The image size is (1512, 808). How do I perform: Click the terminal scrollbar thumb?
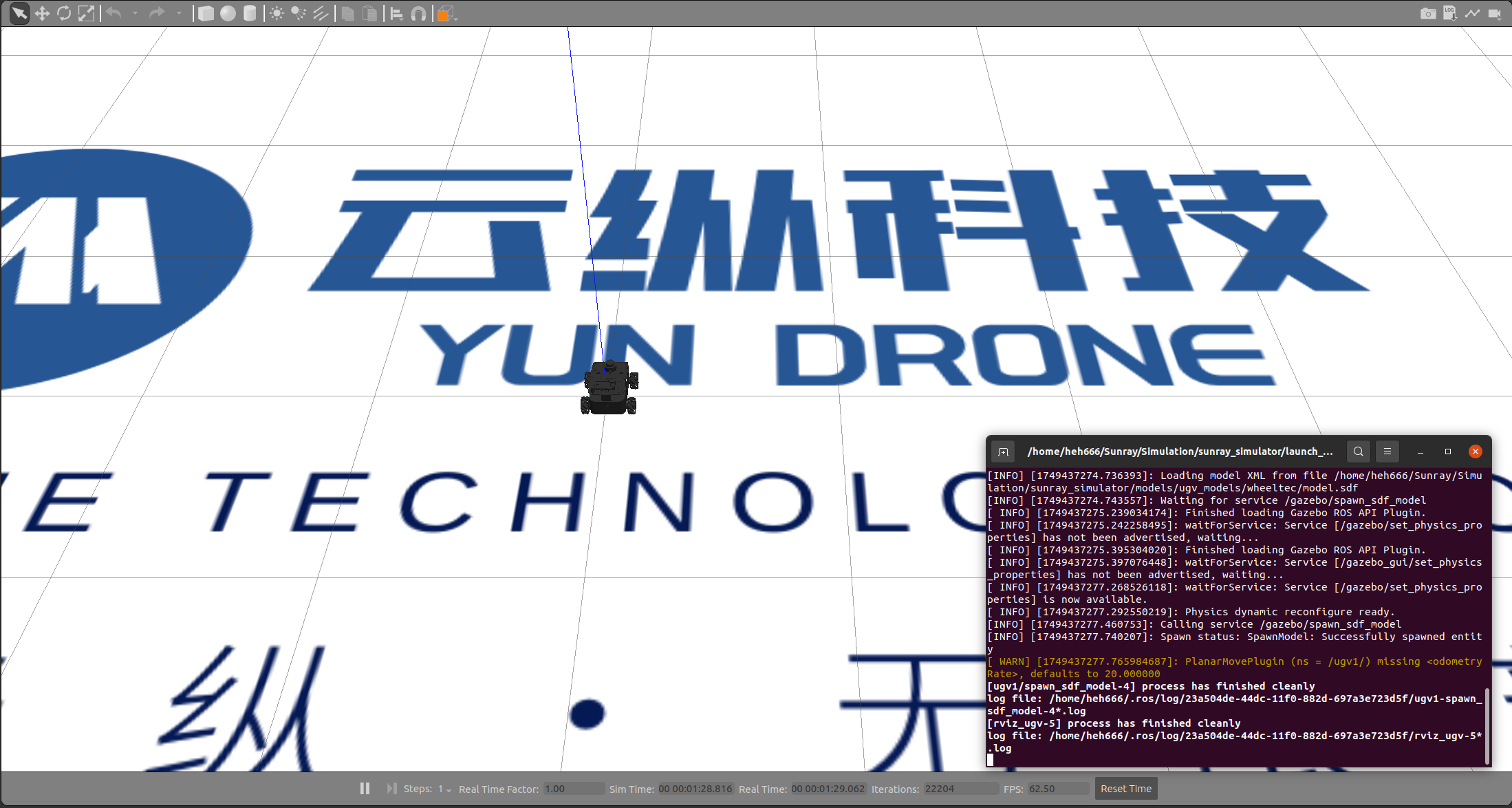pos(1487,725)
